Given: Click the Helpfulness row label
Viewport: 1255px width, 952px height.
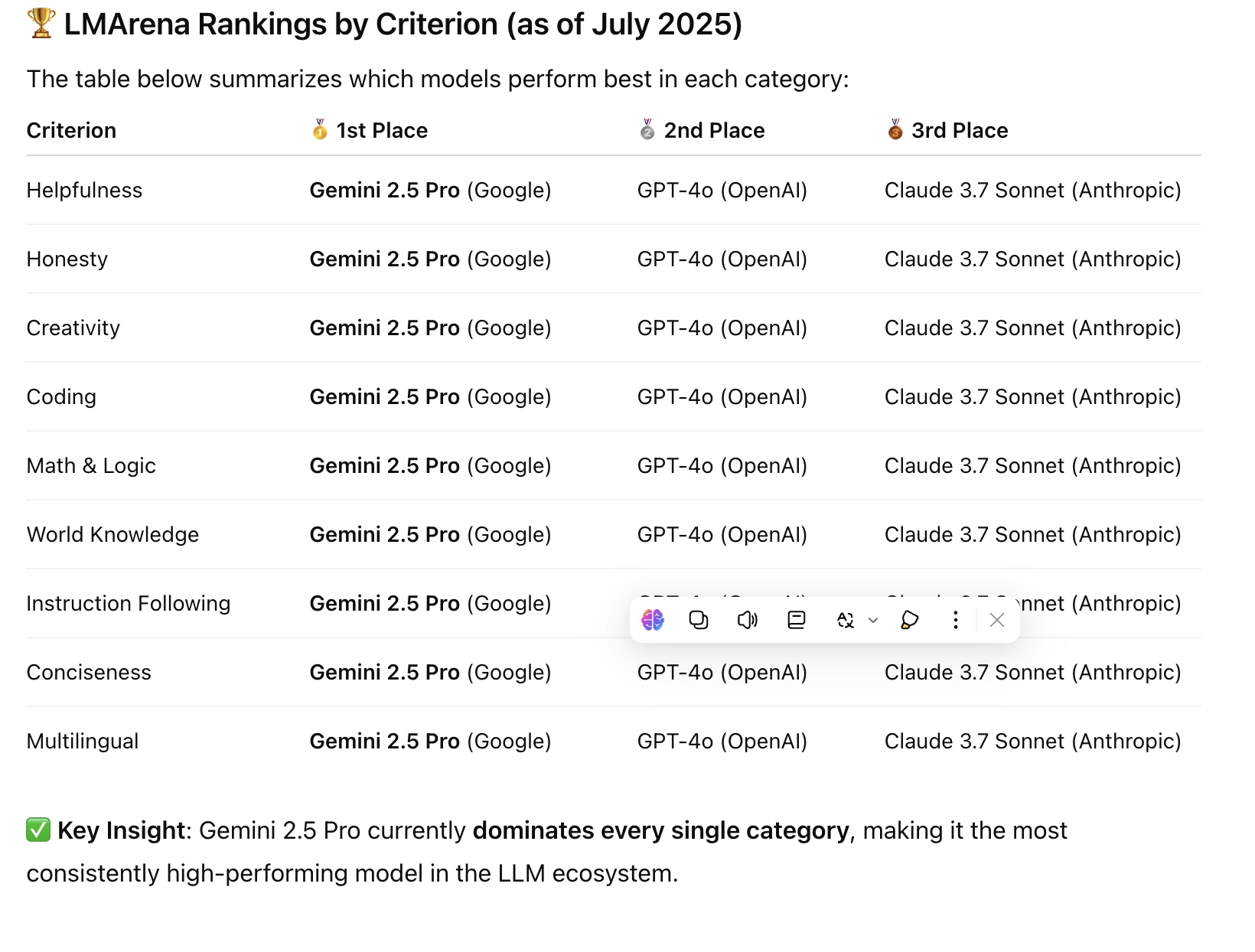Looking at the screenshot, I should tap(84, 191).
